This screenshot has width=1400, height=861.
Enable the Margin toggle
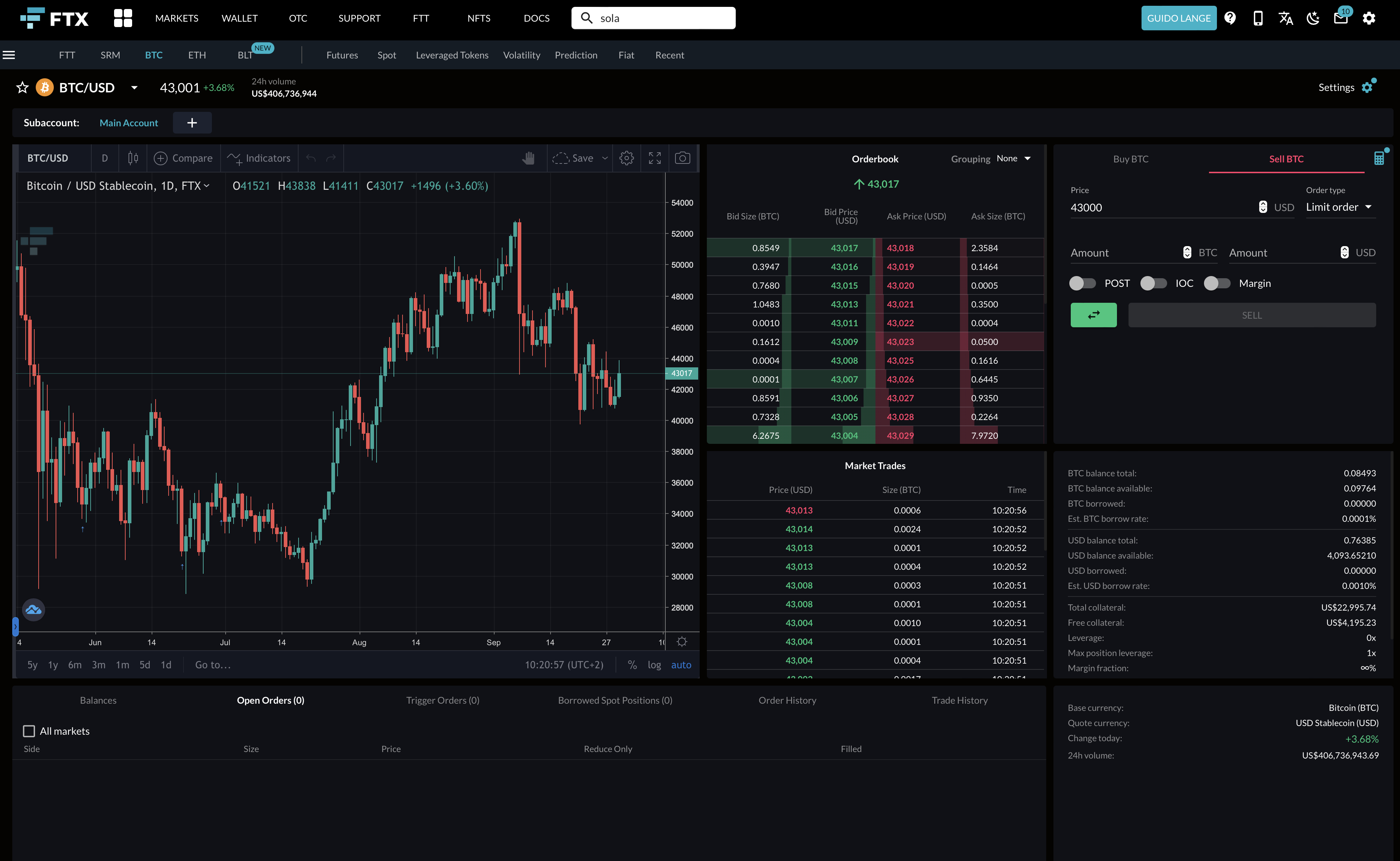click(x=1217, y=283)
